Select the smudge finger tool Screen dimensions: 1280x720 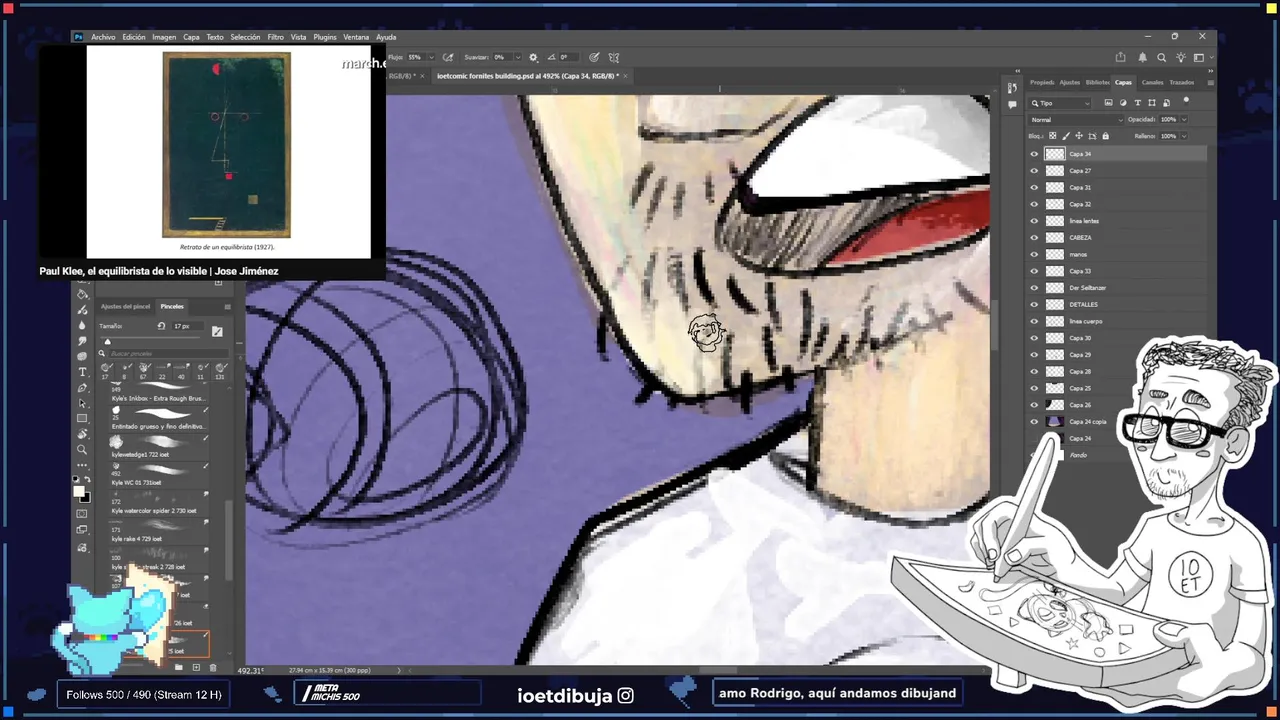[x=82, y=341]
